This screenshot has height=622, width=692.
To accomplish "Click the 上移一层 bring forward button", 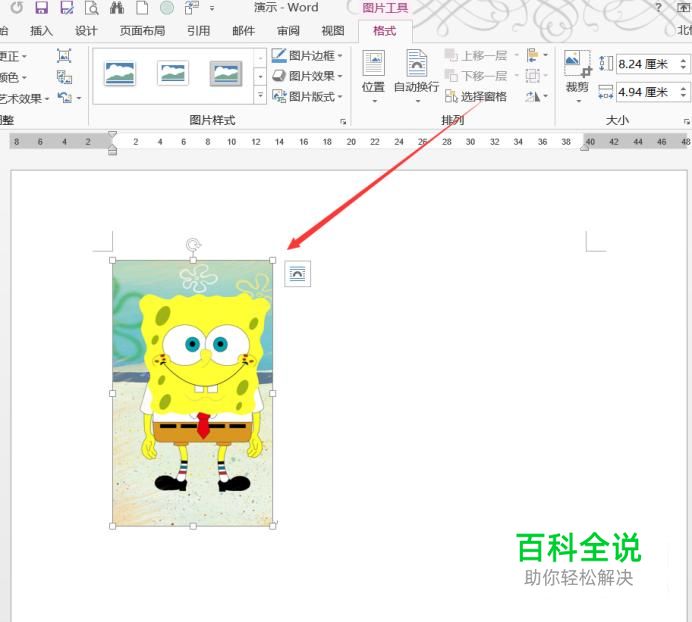I will [476, 56].
